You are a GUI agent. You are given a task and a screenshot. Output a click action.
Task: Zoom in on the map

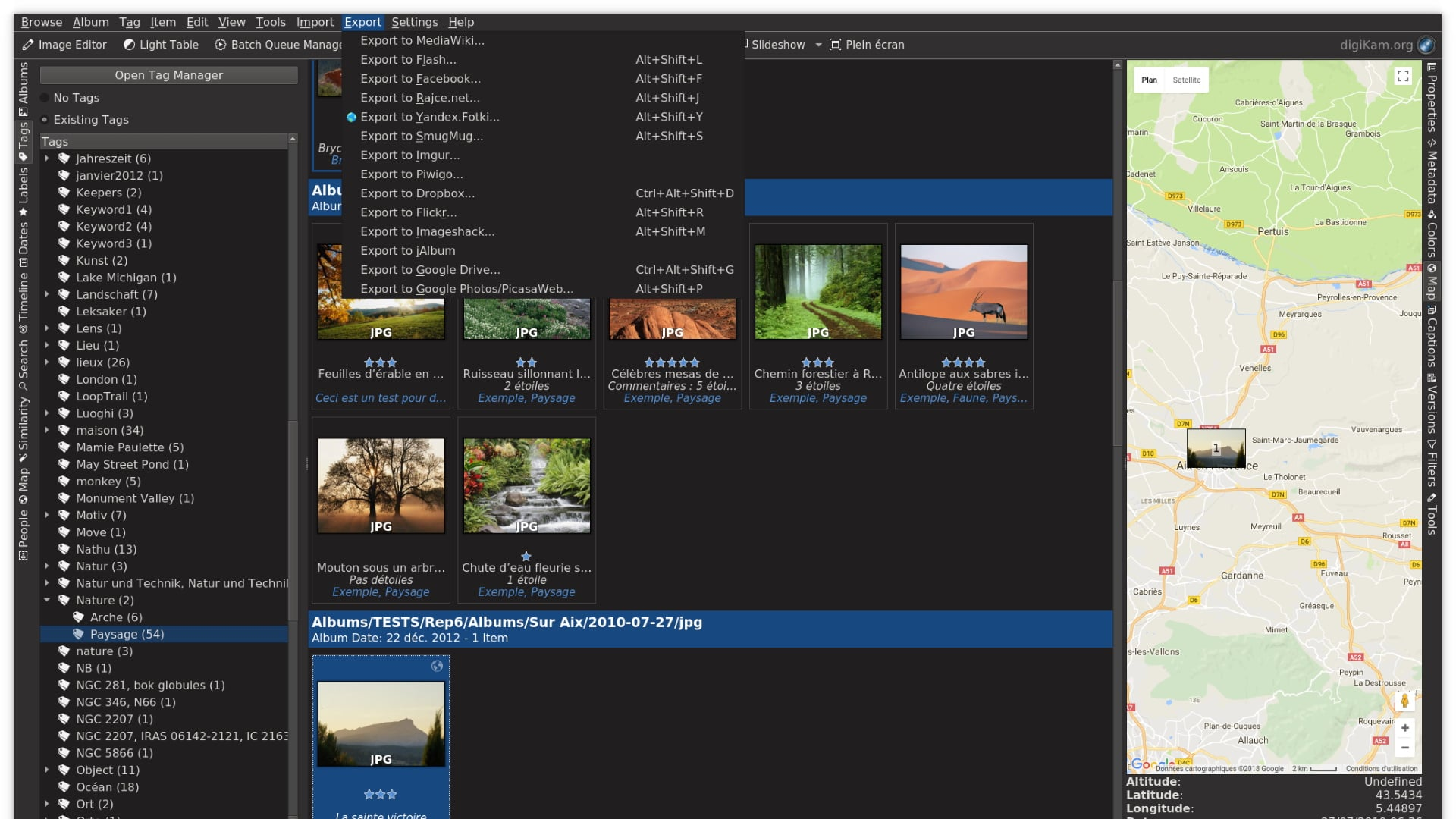pos(1404,728)
